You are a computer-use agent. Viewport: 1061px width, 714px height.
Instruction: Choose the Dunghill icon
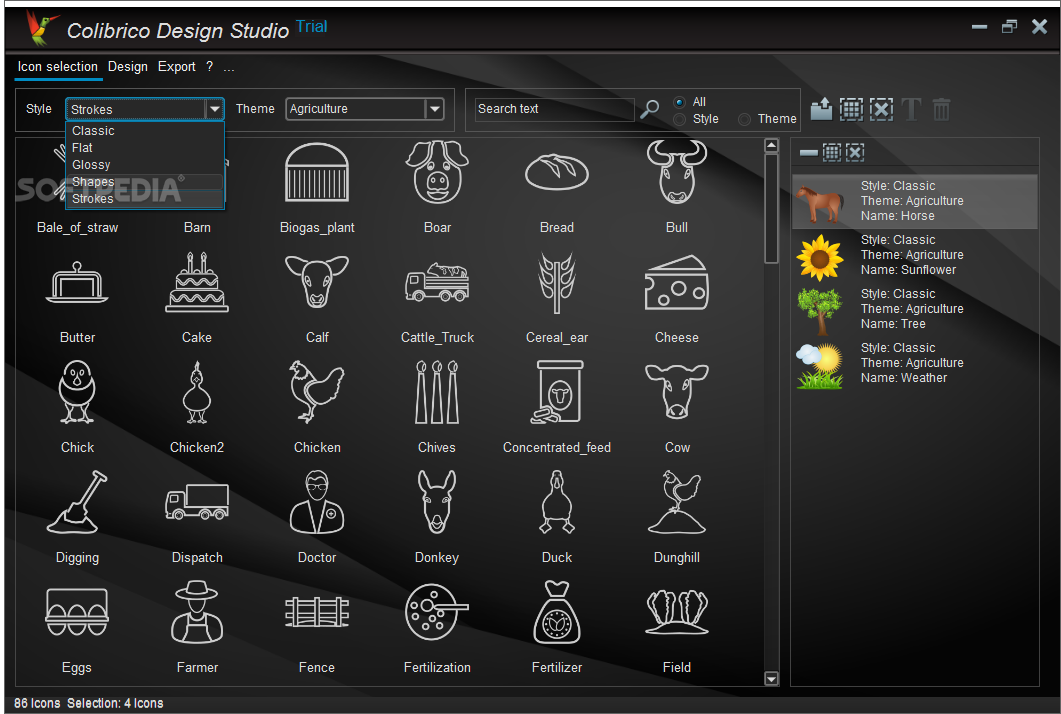pos(677,502)
